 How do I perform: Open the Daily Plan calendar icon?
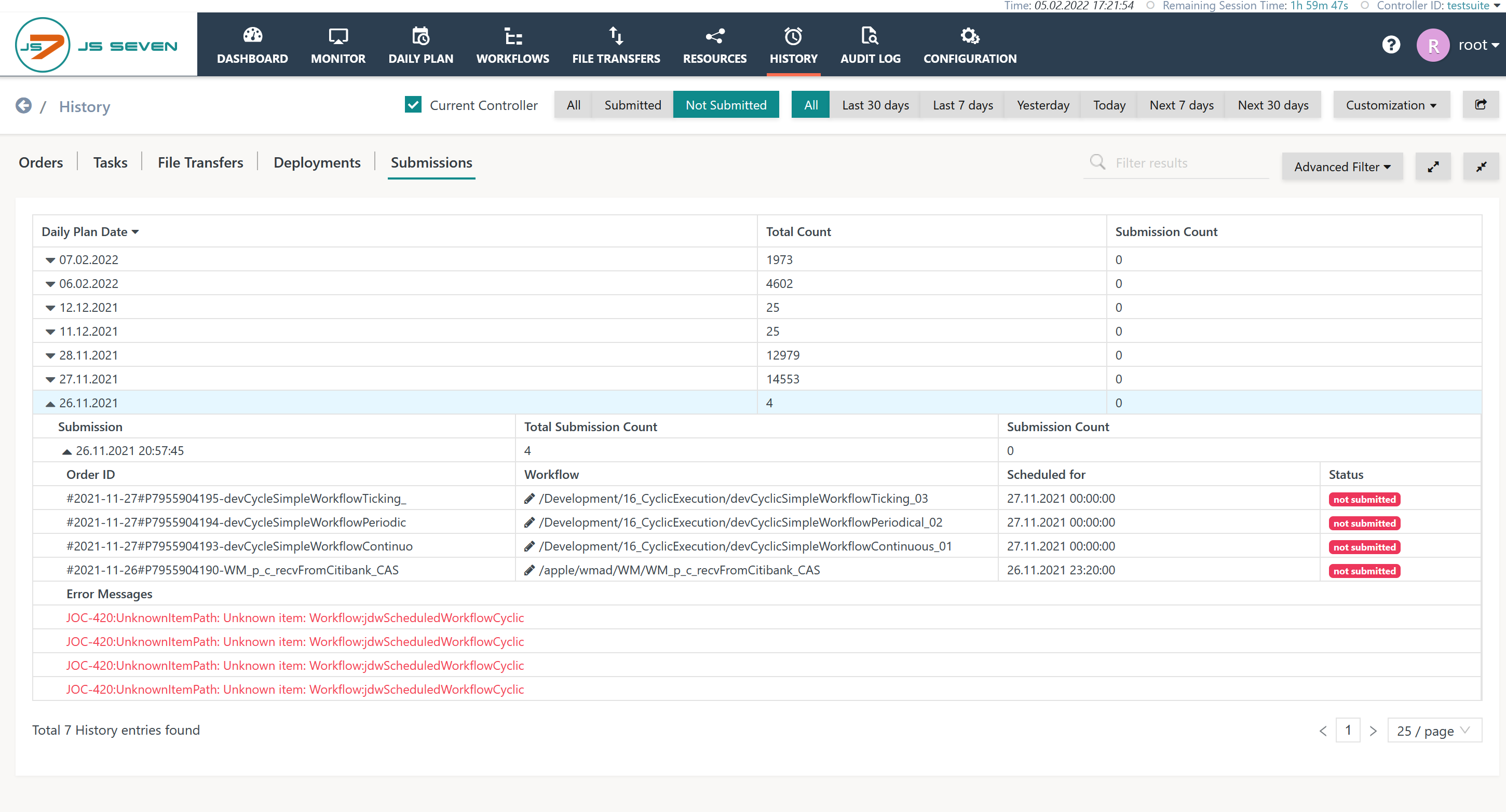click(x=420, y=36)
